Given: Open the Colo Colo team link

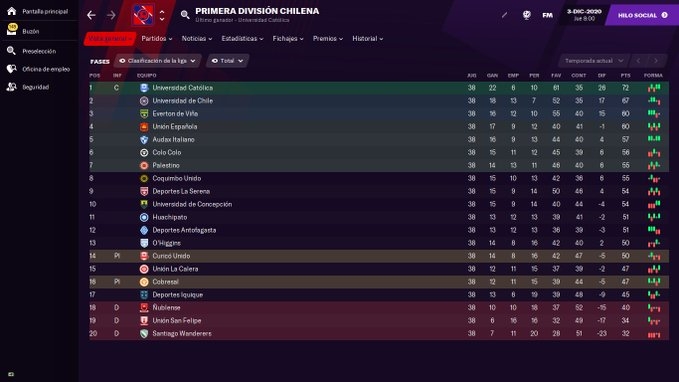Looking at the screenshot, I should coord(167,152).
